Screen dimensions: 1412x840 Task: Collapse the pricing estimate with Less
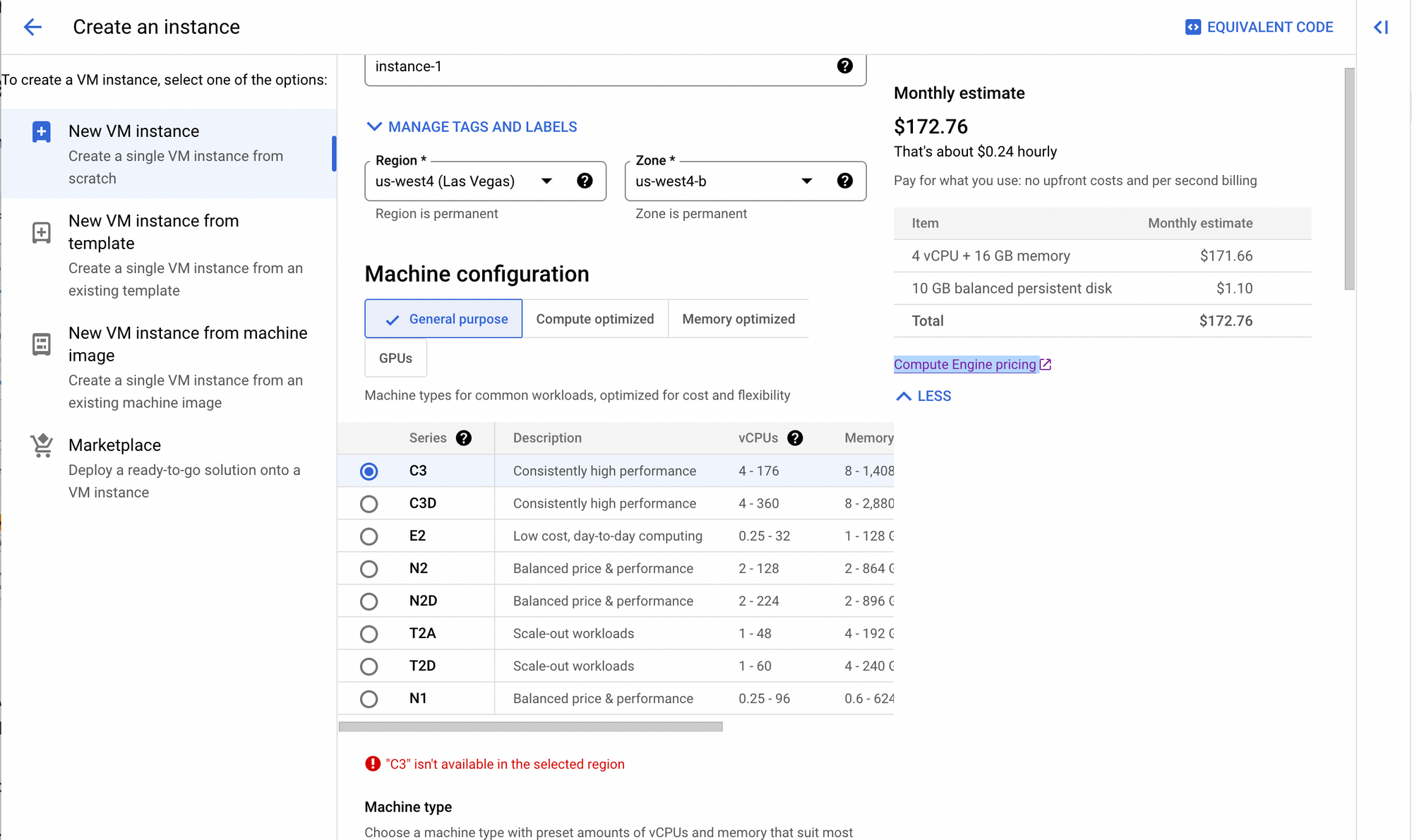tap(922, 395)
